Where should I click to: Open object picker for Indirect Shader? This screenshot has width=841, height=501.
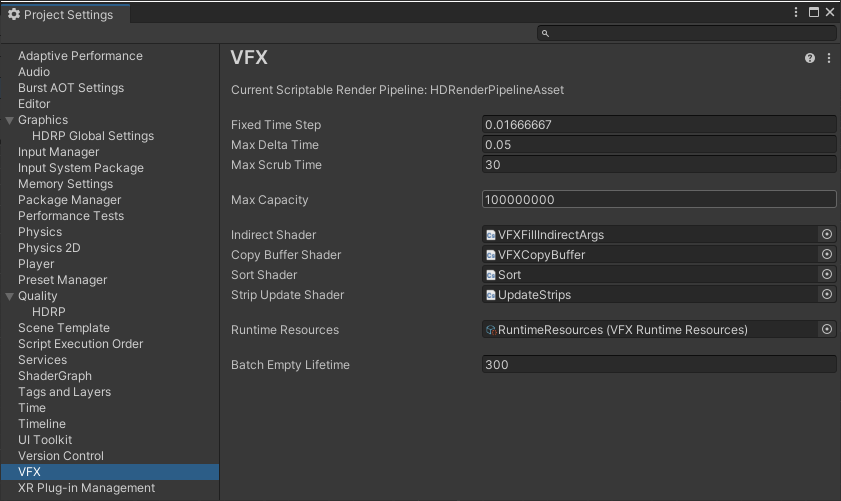pyautogui.click(x=827, y=235)
